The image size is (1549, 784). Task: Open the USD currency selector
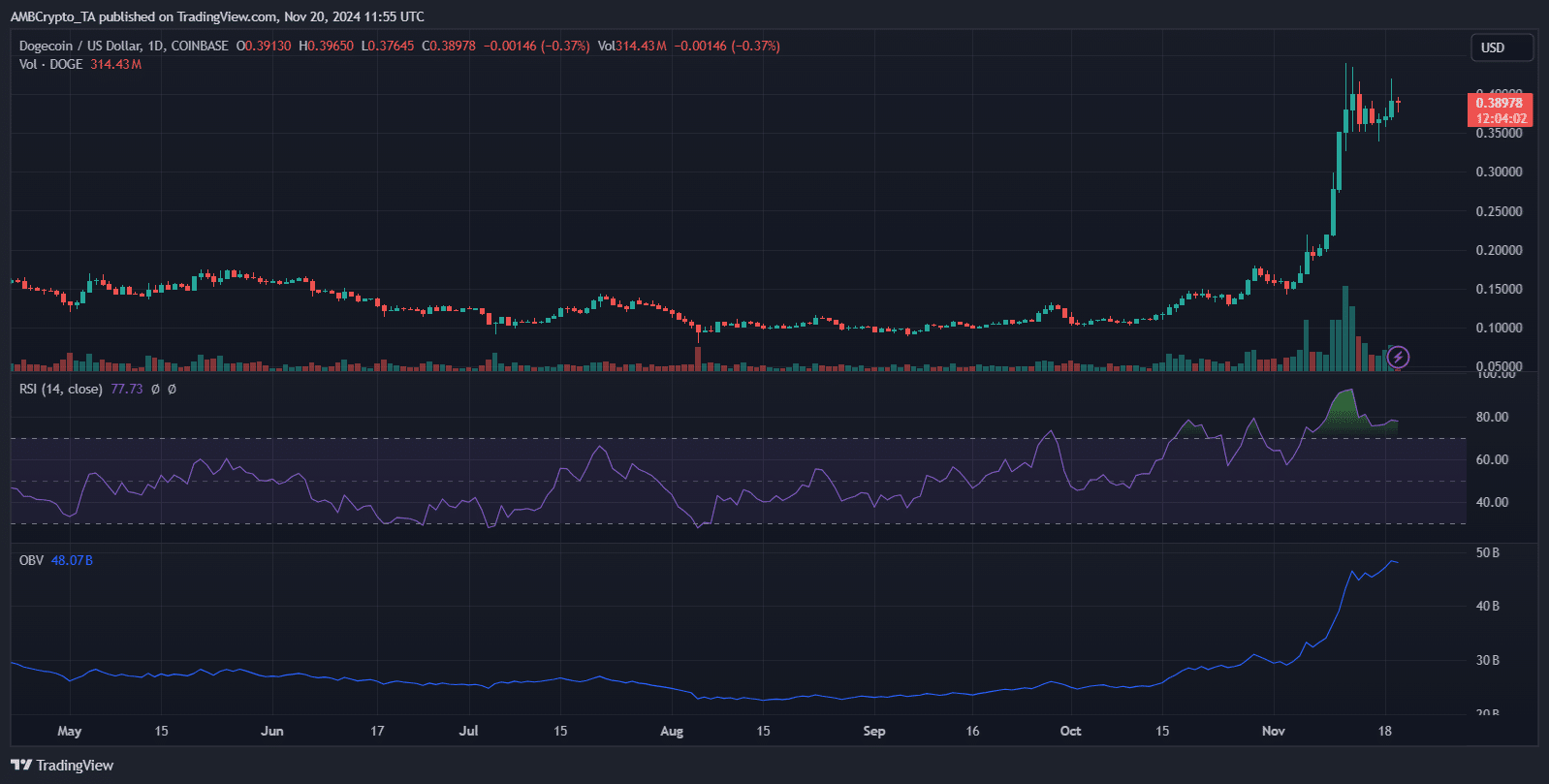(1502, 47)
